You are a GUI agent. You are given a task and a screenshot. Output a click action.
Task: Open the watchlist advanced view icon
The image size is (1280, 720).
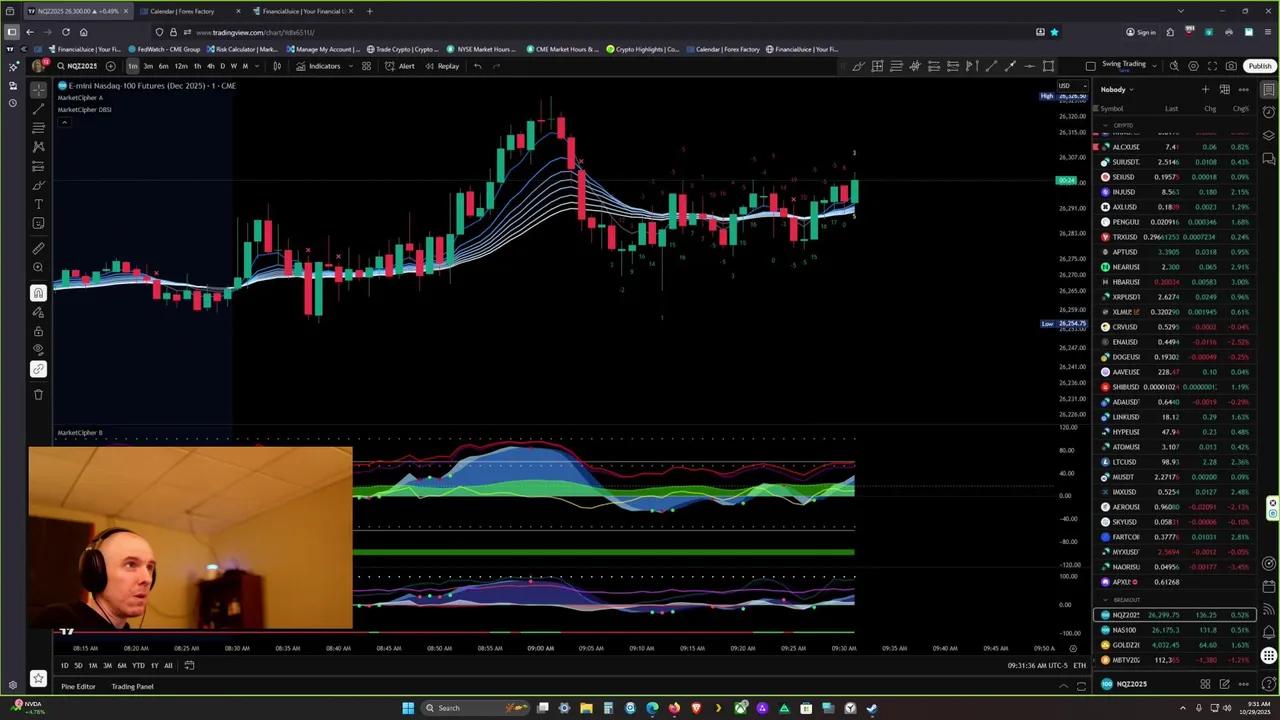tap(1224, 89)
